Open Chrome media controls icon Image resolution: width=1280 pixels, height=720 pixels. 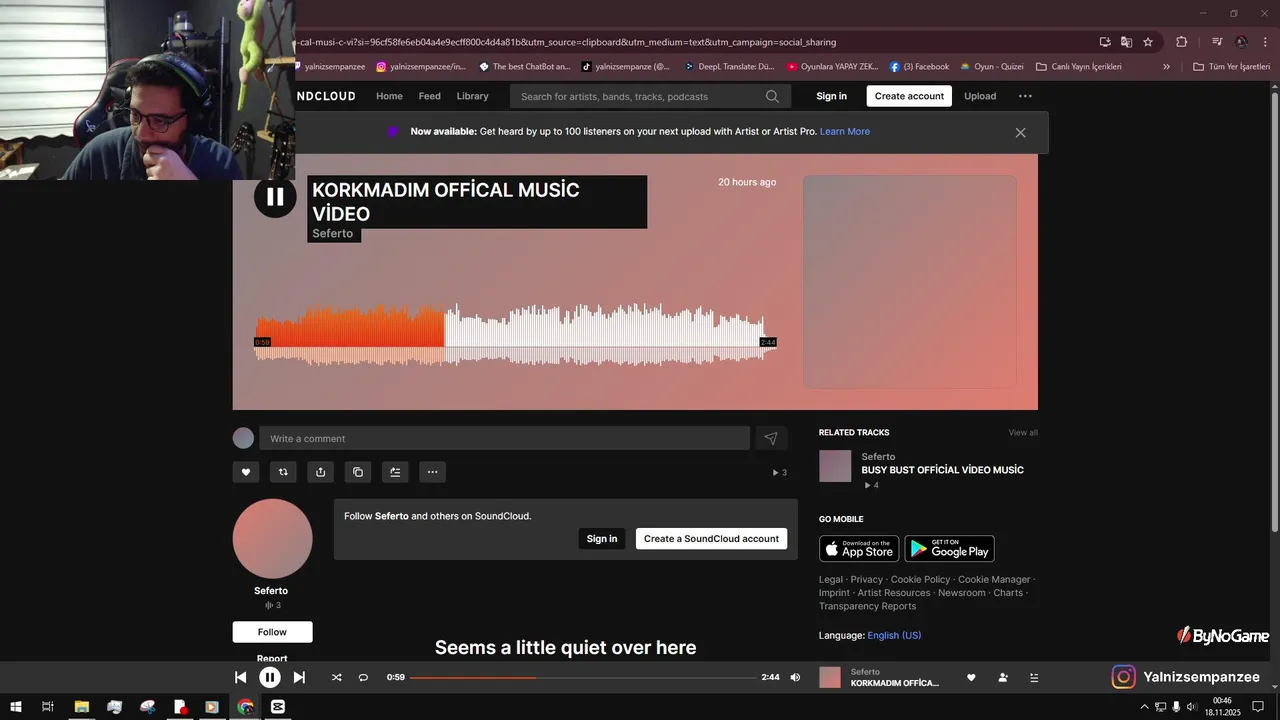(1217, 42)
